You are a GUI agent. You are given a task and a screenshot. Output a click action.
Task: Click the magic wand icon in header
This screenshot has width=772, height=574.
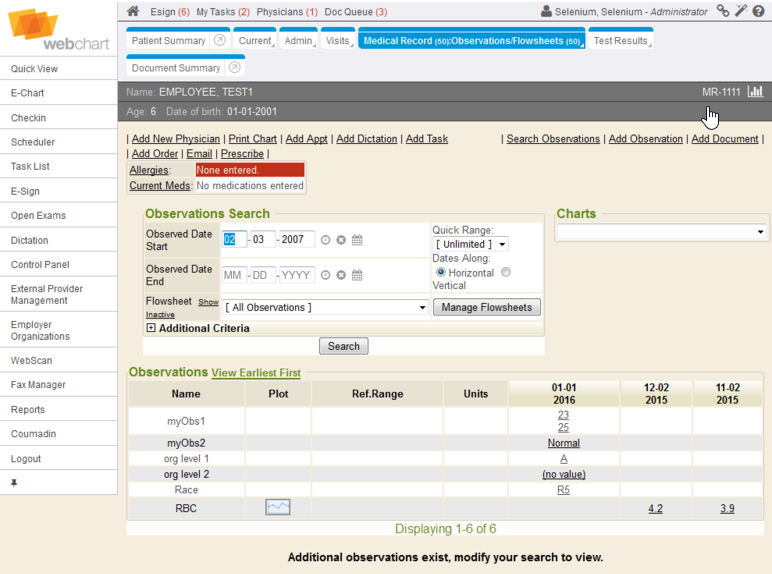[x=741, y=11]
